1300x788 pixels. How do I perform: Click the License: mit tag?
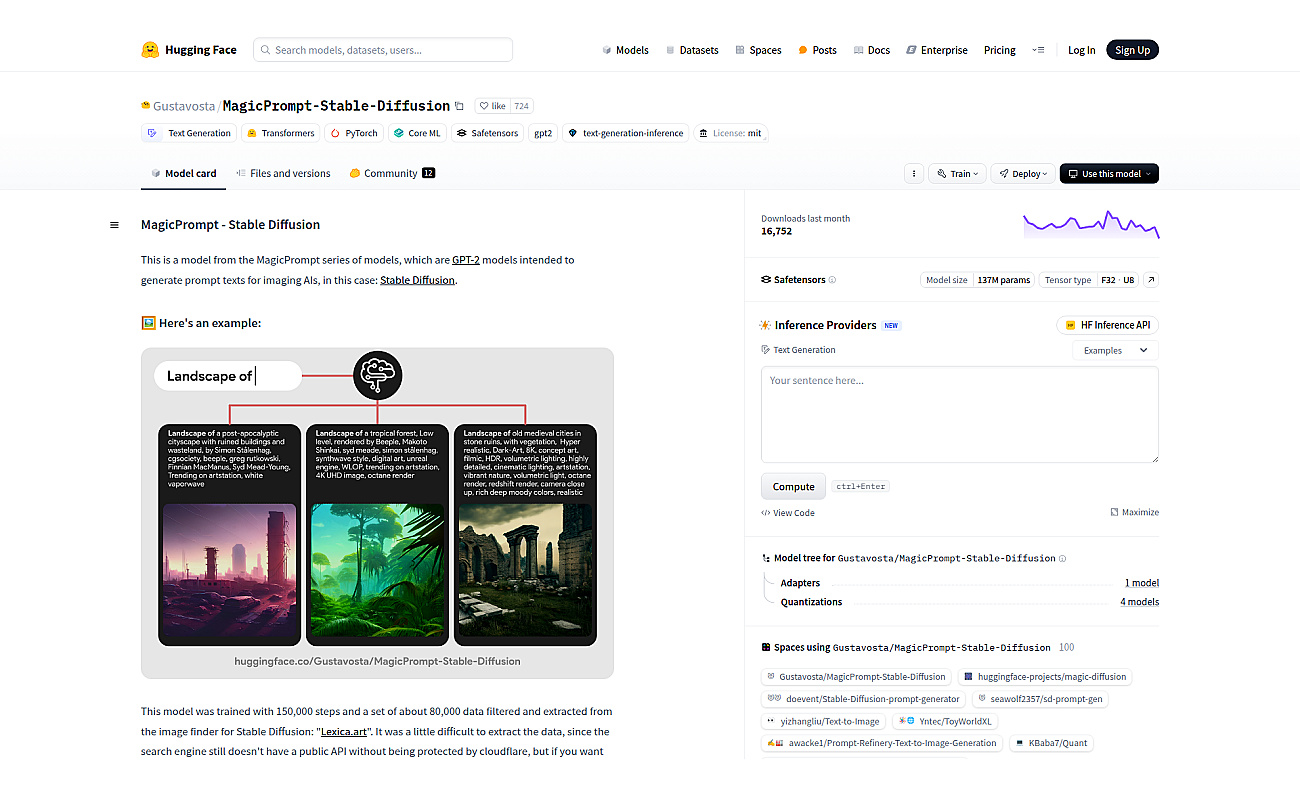coord(731,133)
